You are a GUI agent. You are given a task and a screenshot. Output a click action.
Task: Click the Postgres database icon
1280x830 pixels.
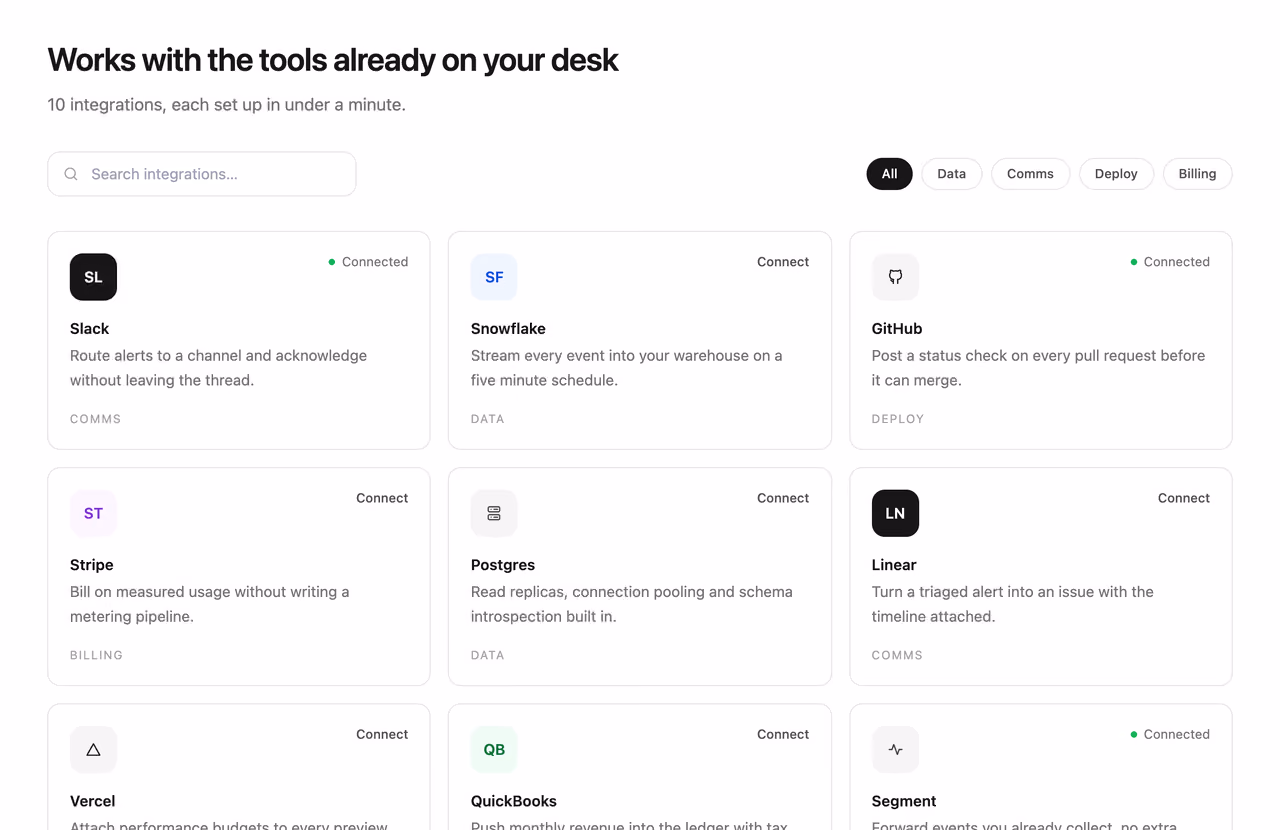pyautogui.click(x=494, y=513)
